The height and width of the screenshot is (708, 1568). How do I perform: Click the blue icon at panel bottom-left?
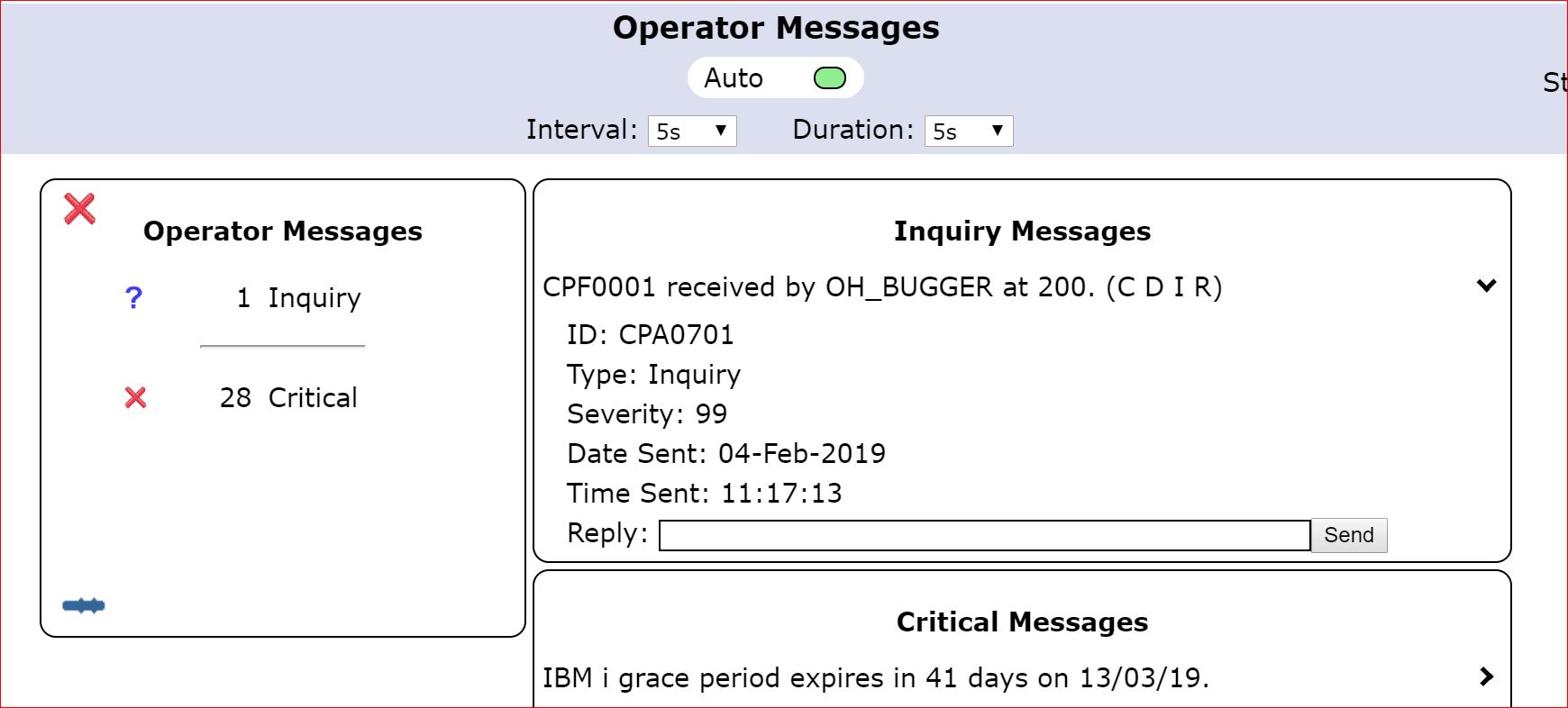click(x=84, y=605)
